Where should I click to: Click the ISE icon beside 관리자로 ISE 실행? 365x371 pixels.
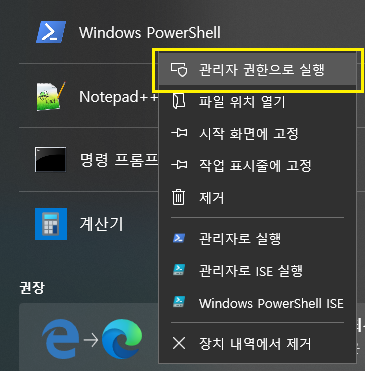tap(179, 270)
